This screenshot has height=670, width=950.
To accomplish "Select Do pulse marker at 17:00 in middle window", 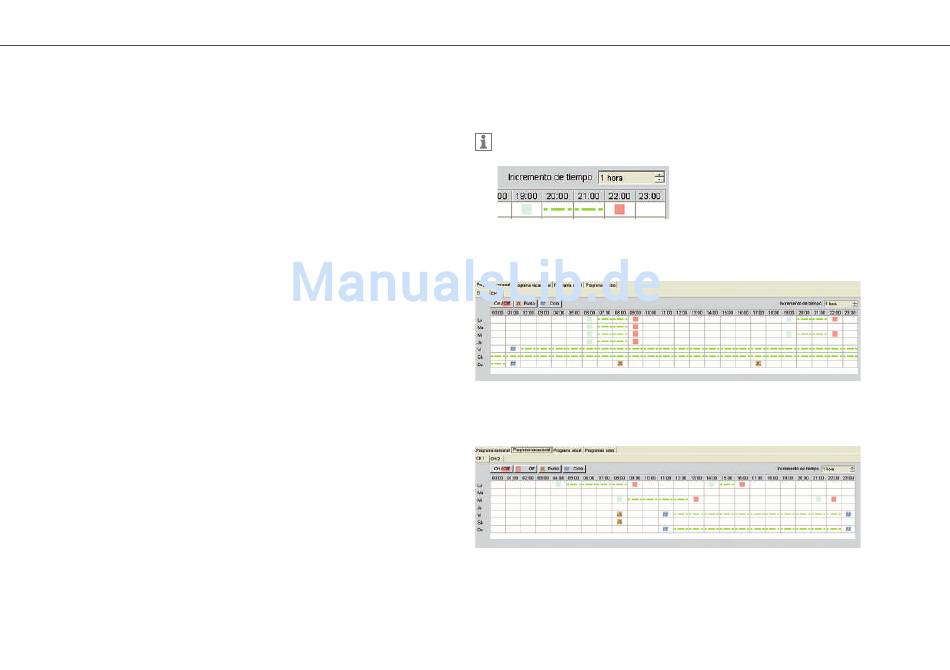I will pyautogui.click(x=758, y=363).
